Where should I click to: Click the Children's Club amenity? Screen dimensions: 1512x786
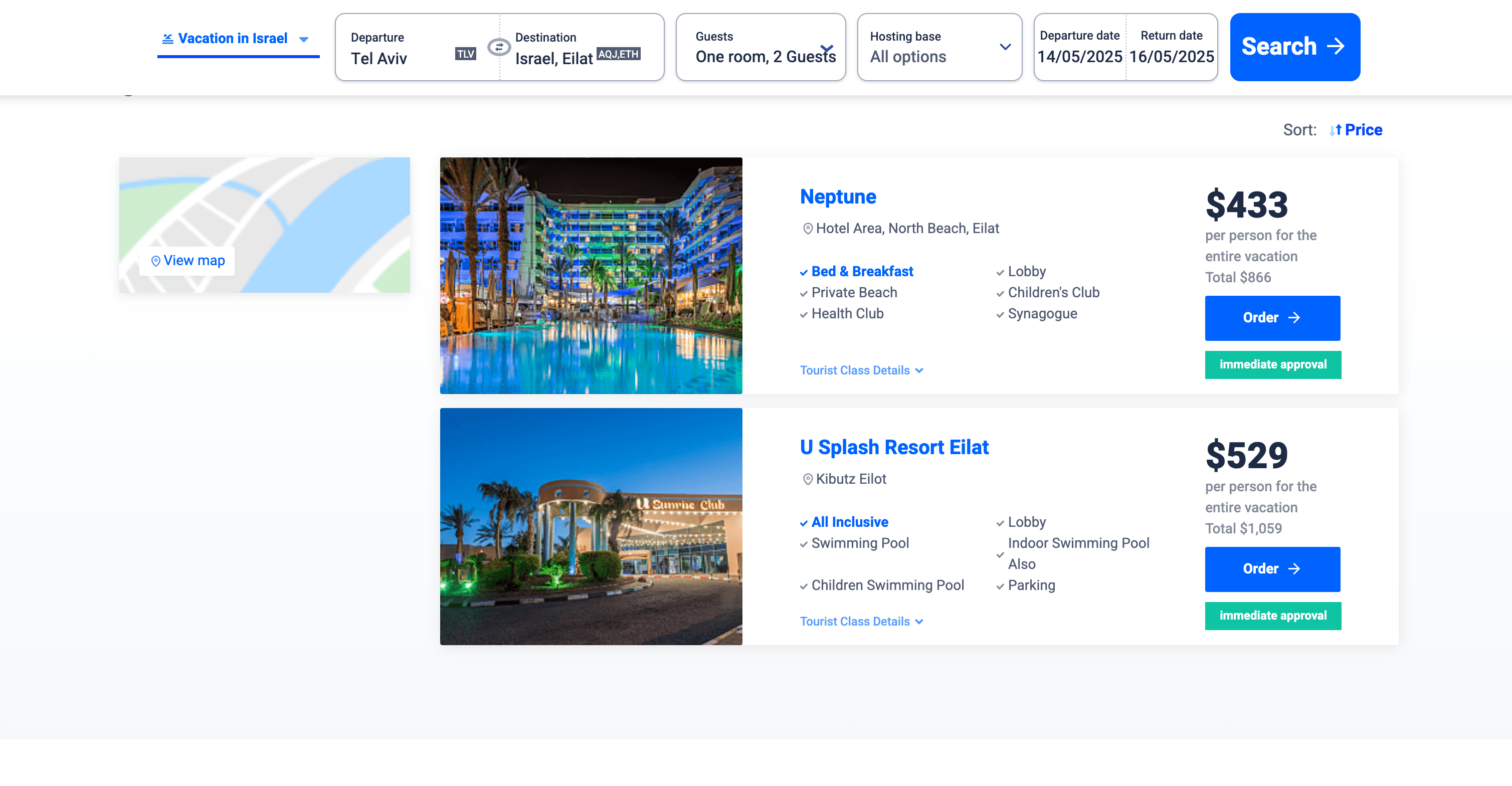(x=1053, y=293)
